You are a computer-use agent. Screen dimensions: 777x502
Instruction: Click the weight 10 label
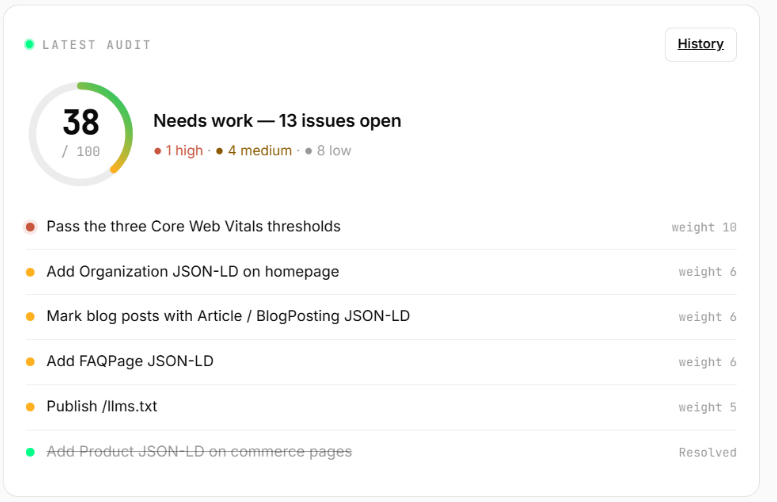point(704,227)
